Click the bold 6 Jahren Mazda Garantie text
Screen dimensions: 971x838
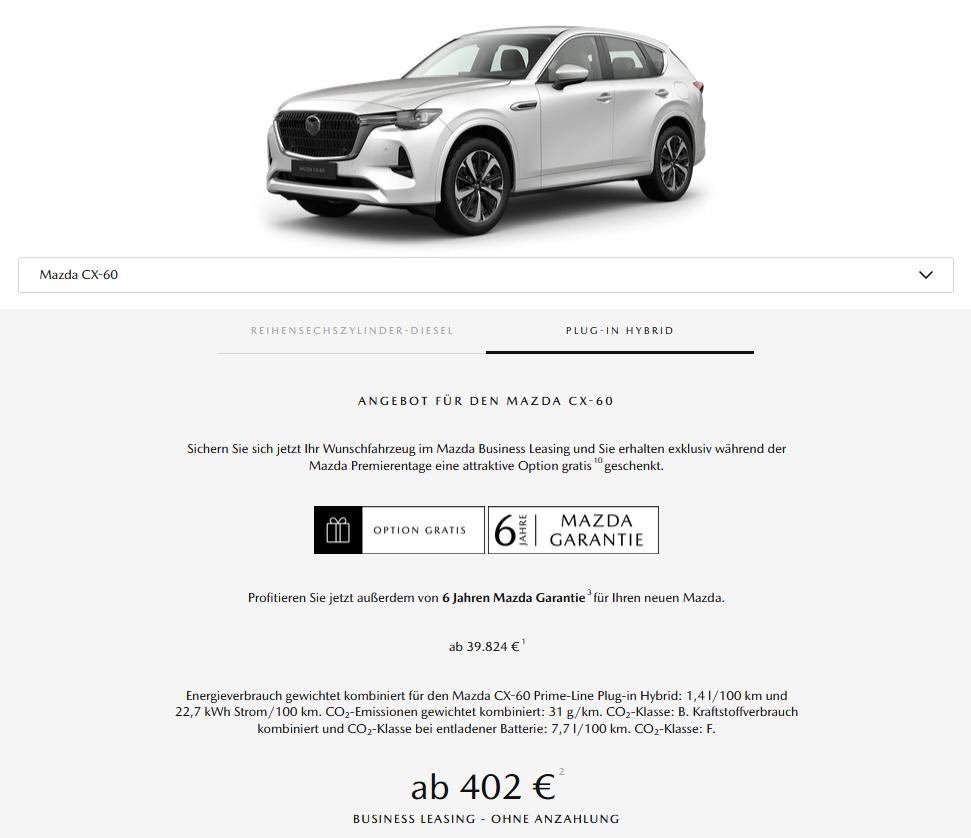513,598
